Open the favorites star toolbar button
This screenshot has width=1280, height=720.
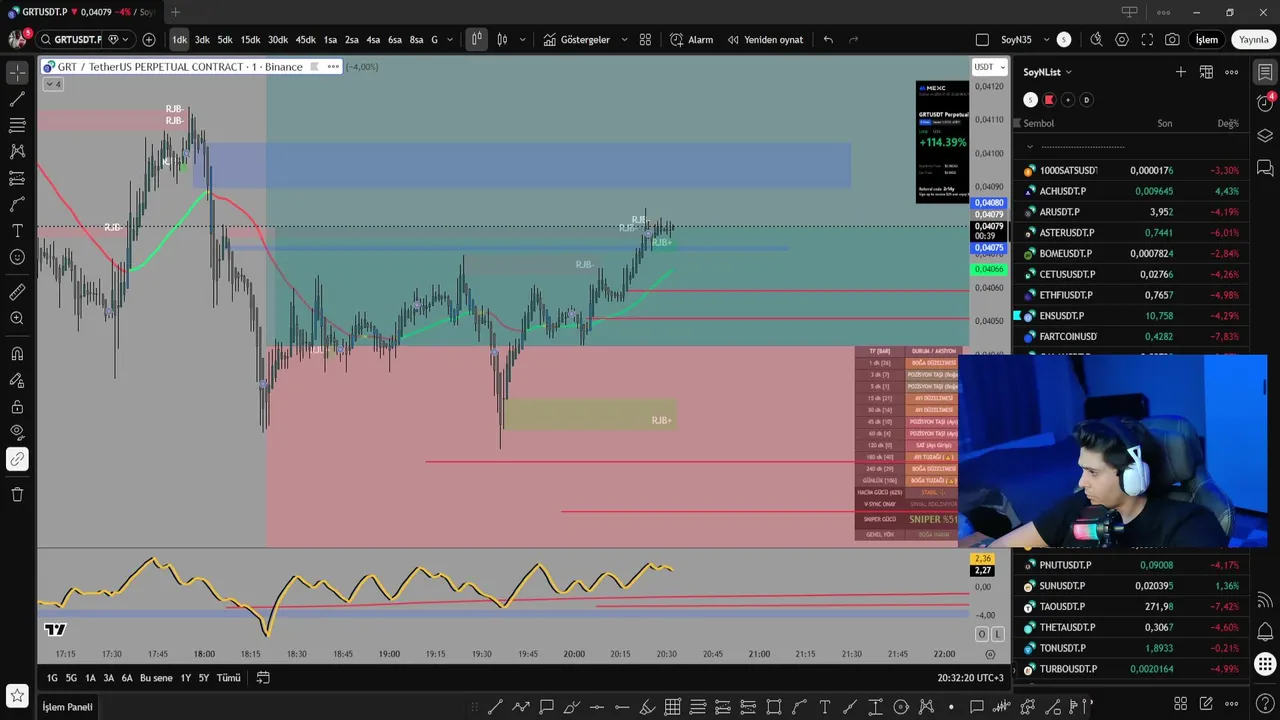(x=17, y=694)
